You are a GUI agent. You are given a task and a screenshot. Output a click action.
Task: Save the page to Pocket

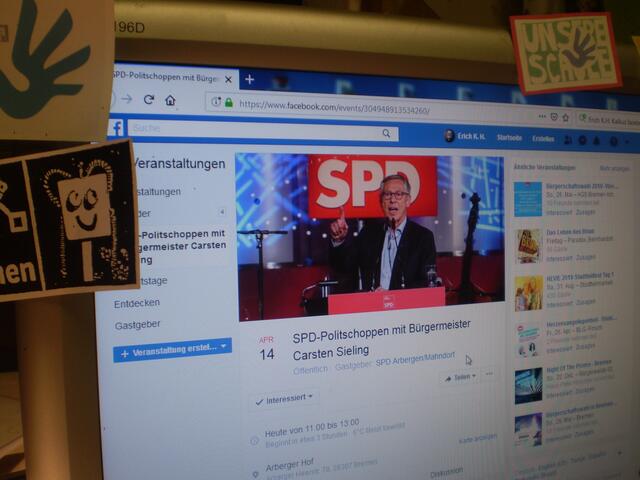554,117
